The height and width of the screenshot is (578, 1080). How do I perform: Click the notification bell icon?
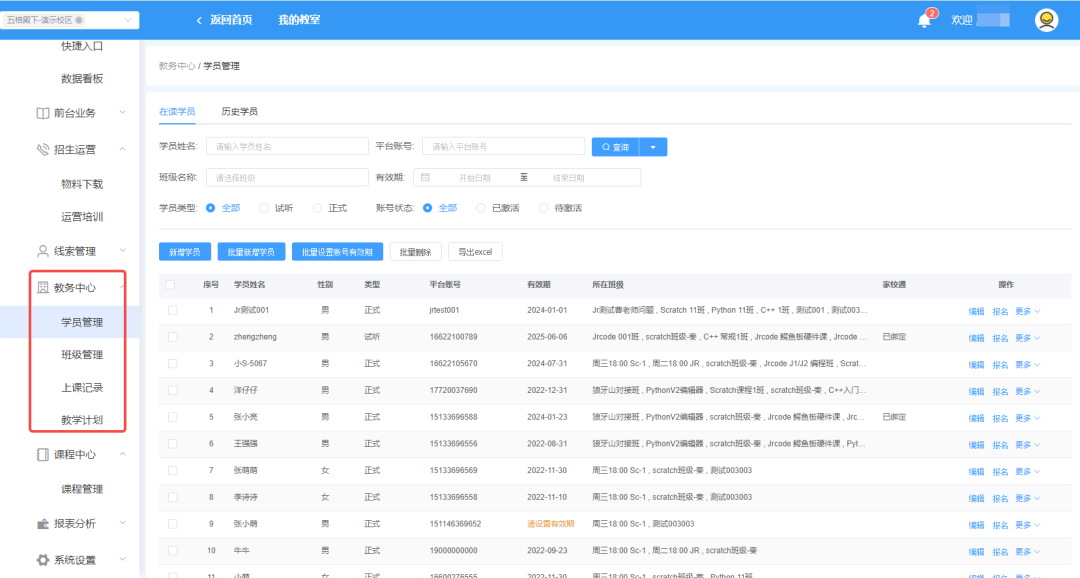(923, 21)
